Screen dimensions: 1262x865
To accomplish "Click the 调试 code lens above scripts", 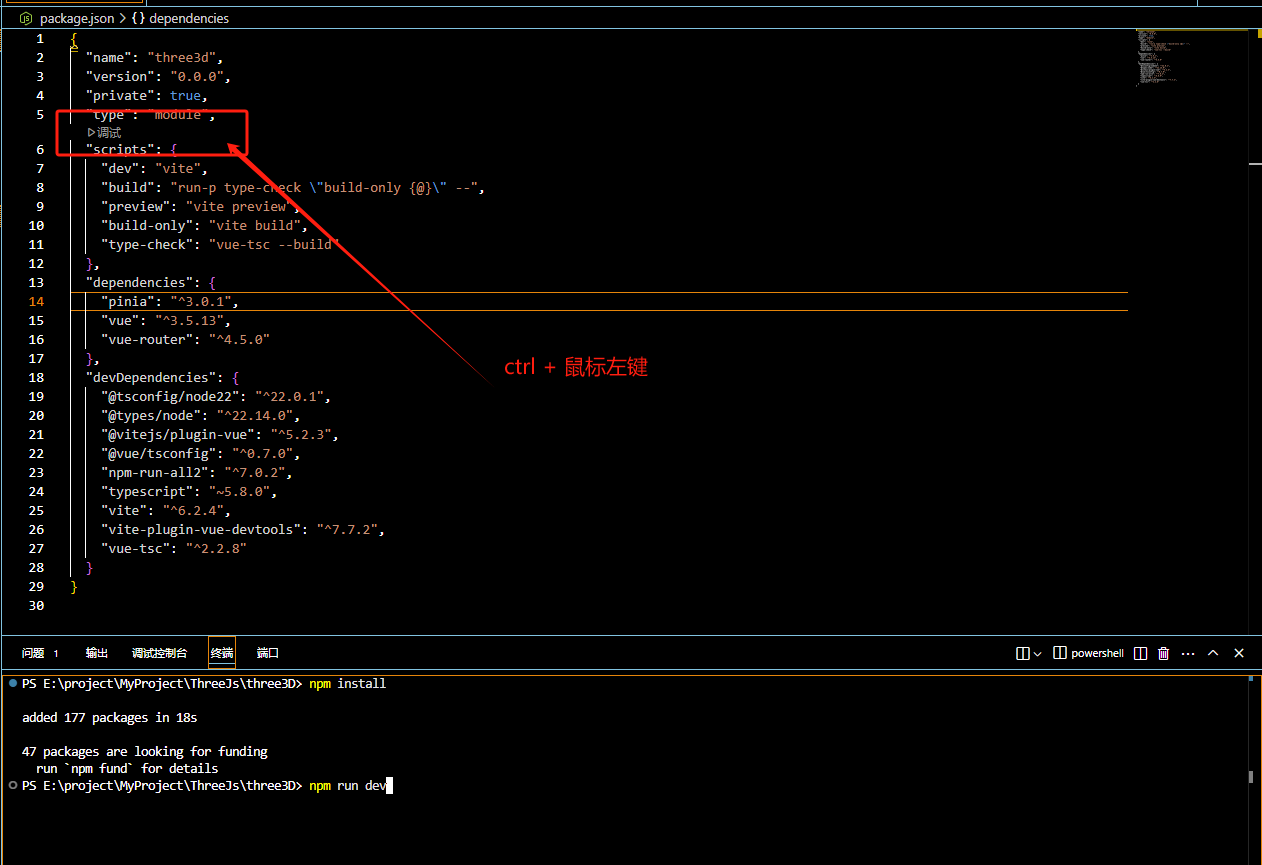I will click(x=103, y=131).
